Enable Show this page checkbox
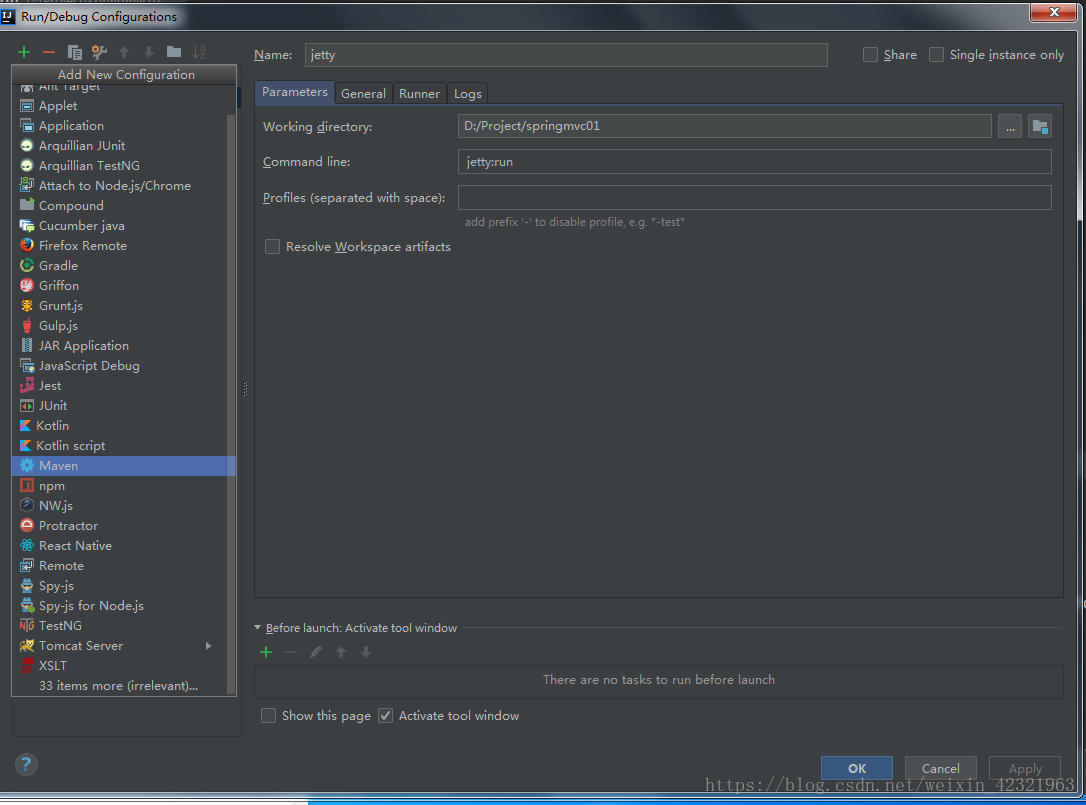Image resolution: width=1086 pixels, height=805 pixels. pyautogui.click(x=268, y=716)
